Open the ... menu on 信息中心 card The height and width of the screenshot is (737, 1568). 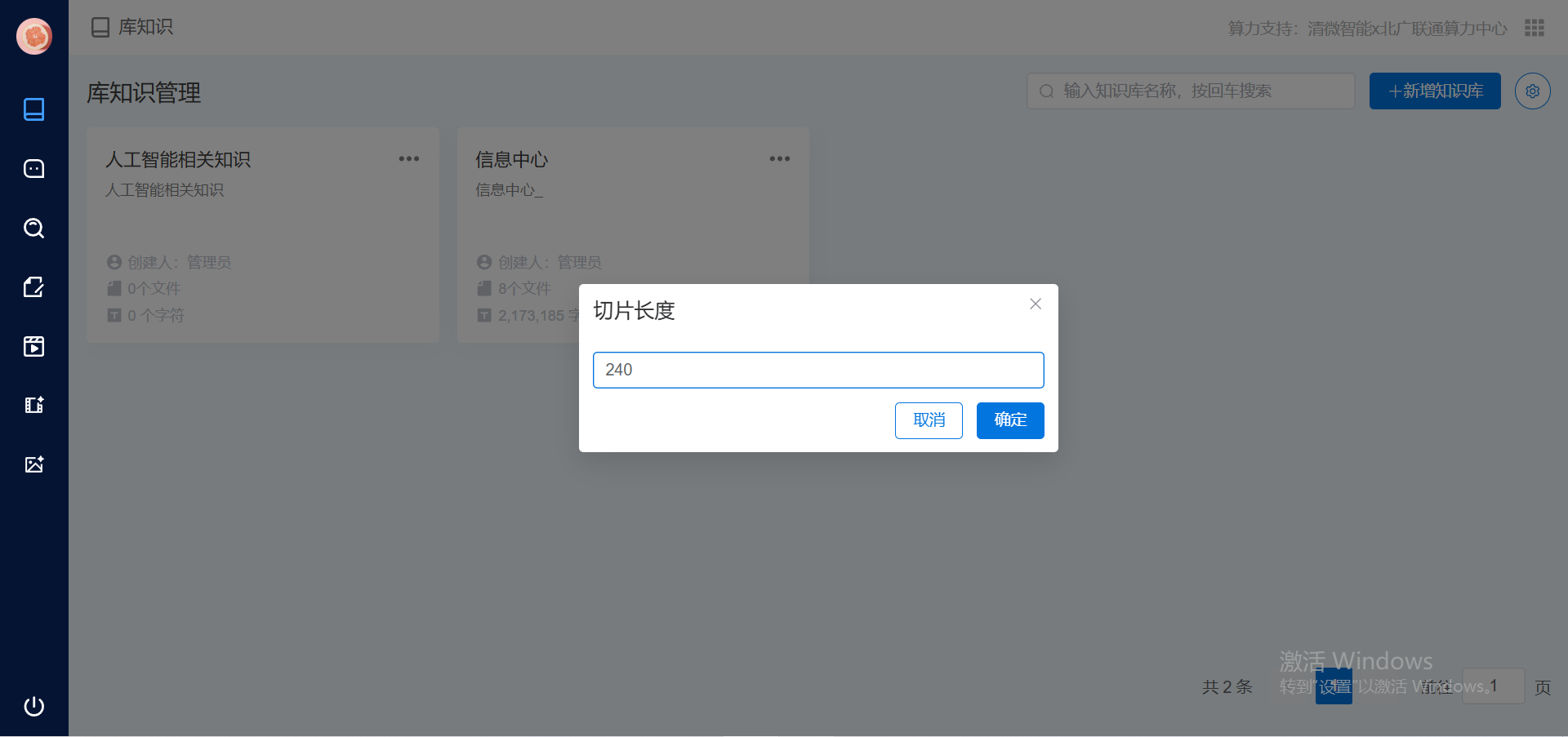779,158
